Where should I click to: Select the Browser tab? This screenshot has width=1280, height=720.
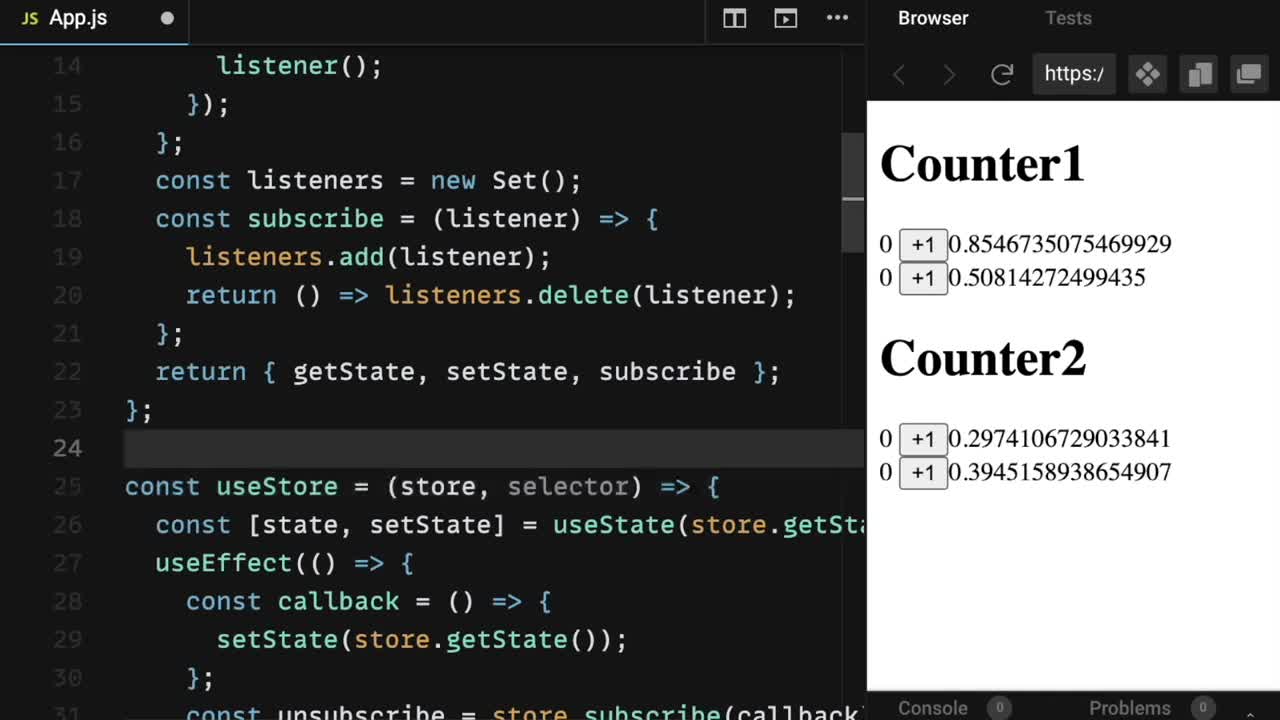pos(933,18)
